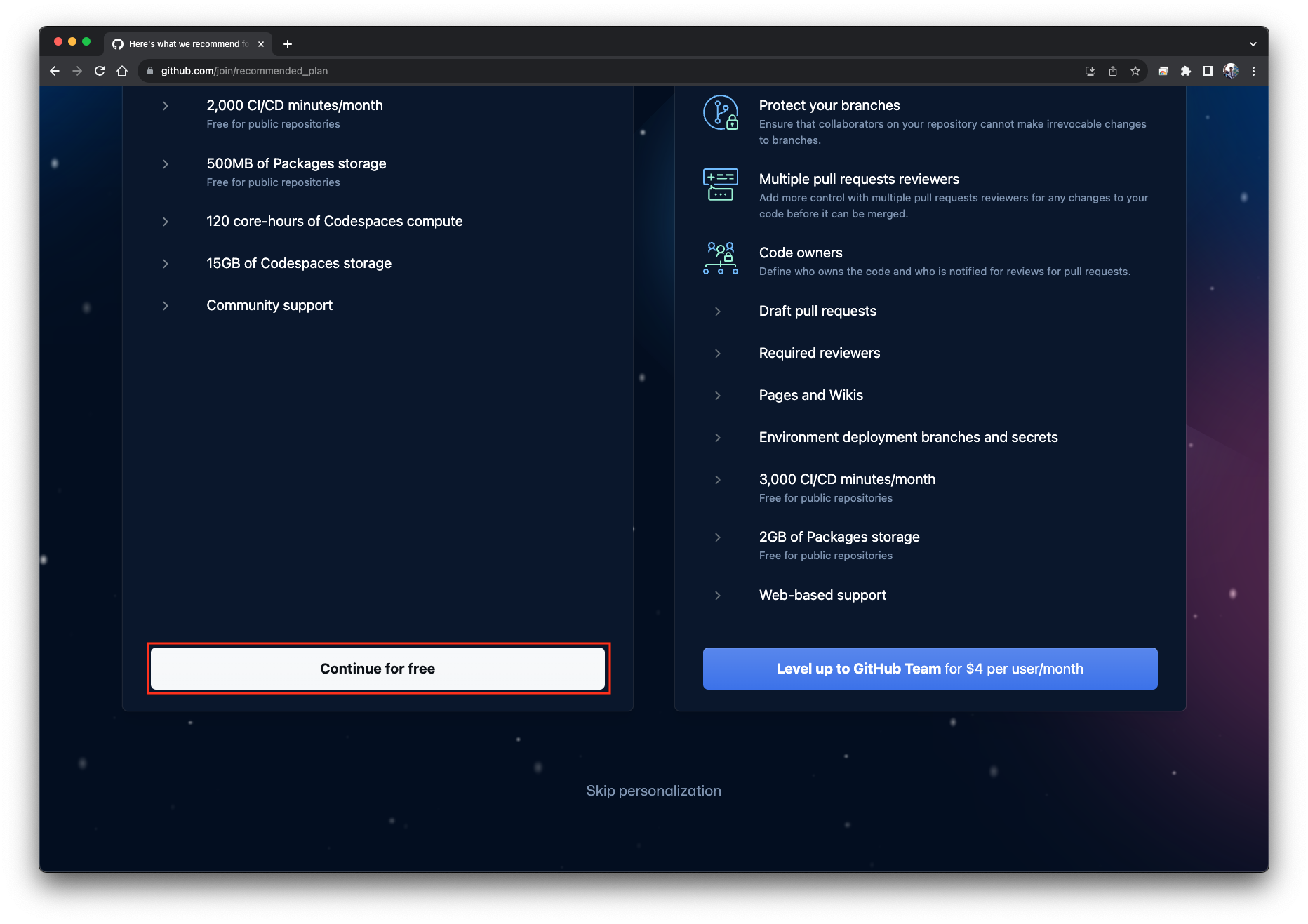Click 'Define who owns the code' description
The image size is (1308, 924).
(x=945, y=272)
